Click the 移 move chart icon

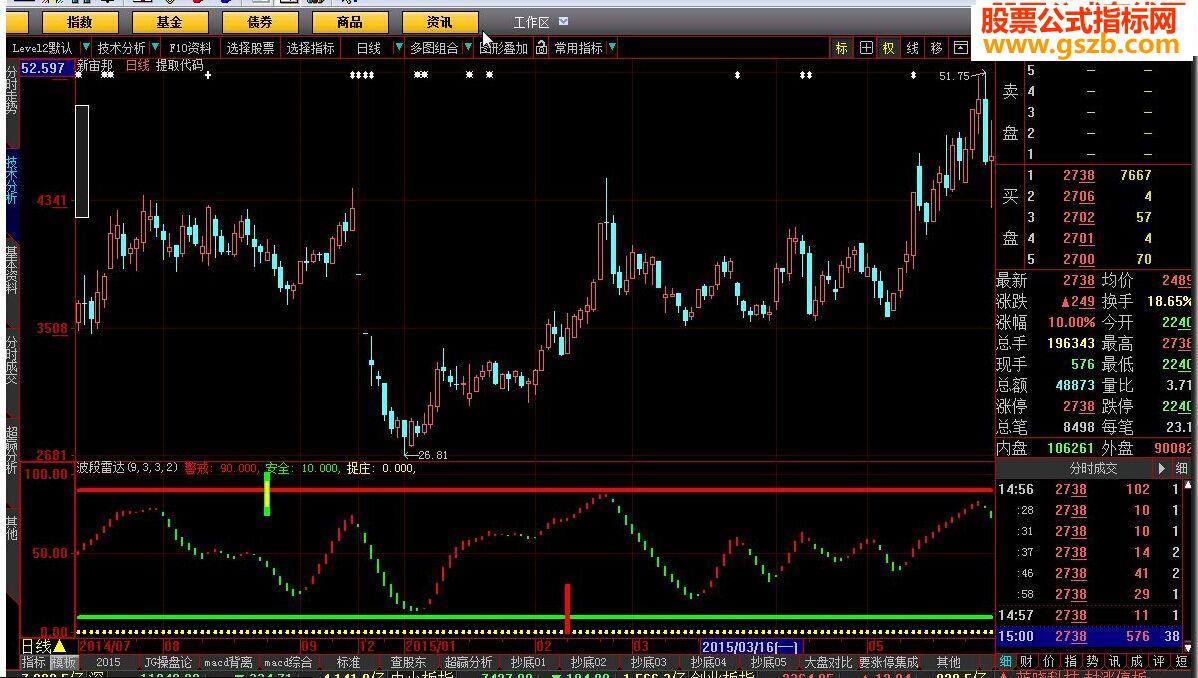tap(936, 48)
